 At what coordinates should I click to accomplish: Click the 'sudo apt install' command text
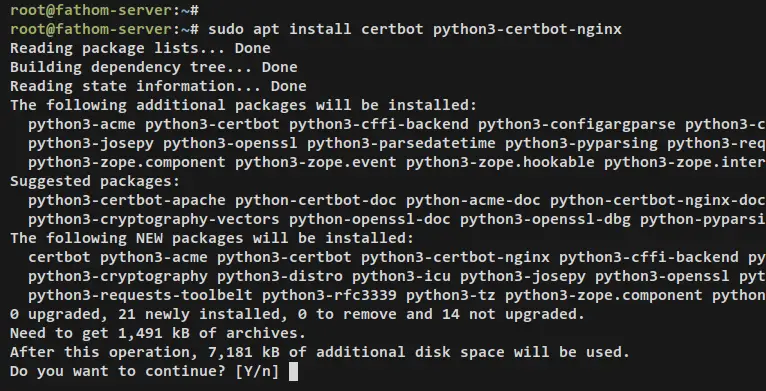[x=279, y=29]
